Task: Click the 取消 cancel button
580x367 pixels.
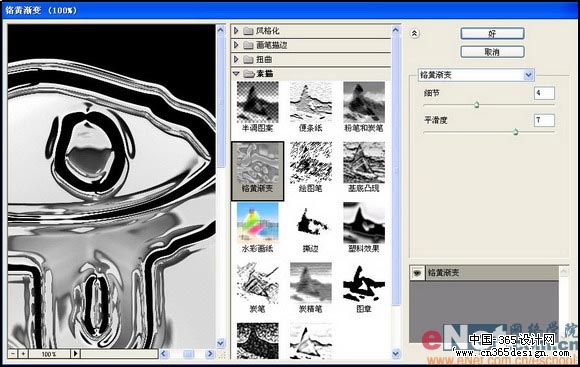Action: coord(492,52)
